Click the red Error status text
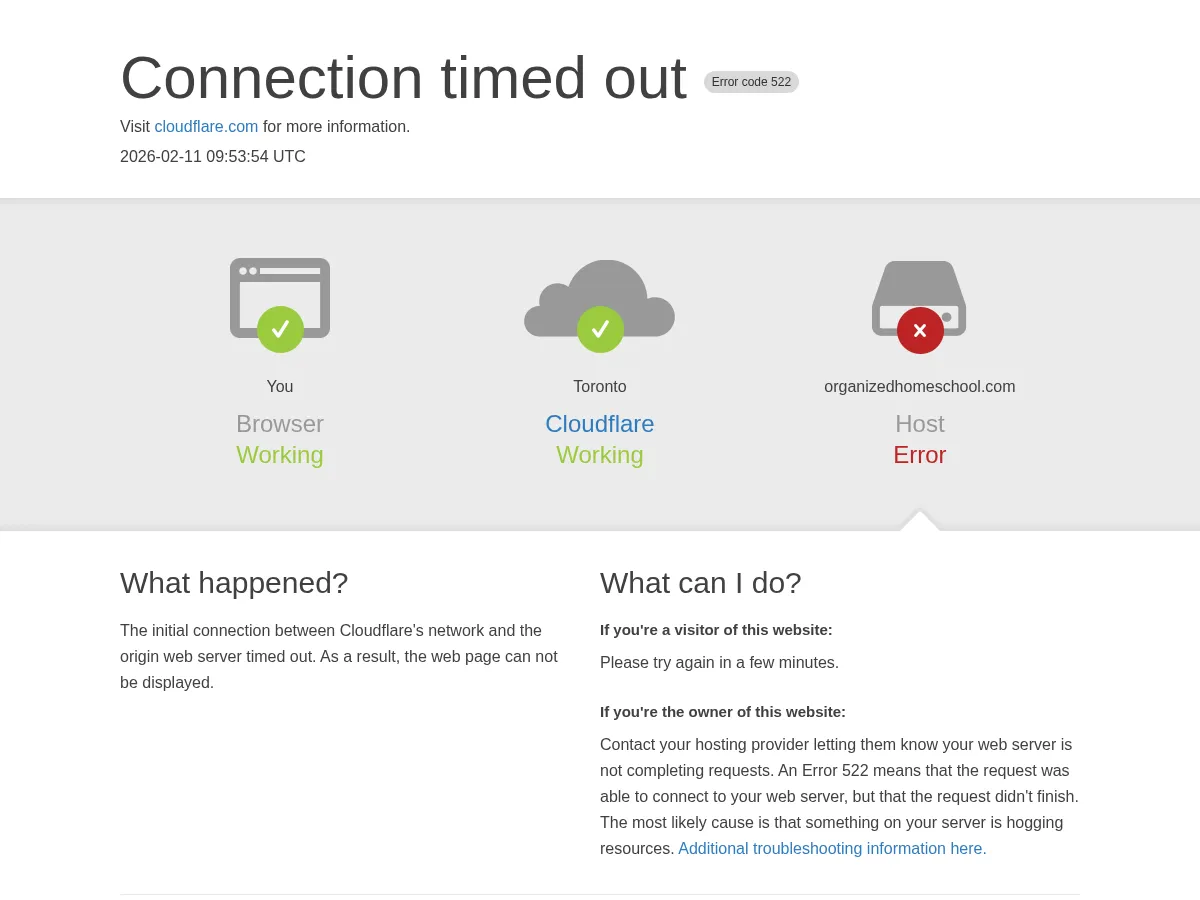The width and height of the screenshot is (1200, 900). click(x=919, y=455)
